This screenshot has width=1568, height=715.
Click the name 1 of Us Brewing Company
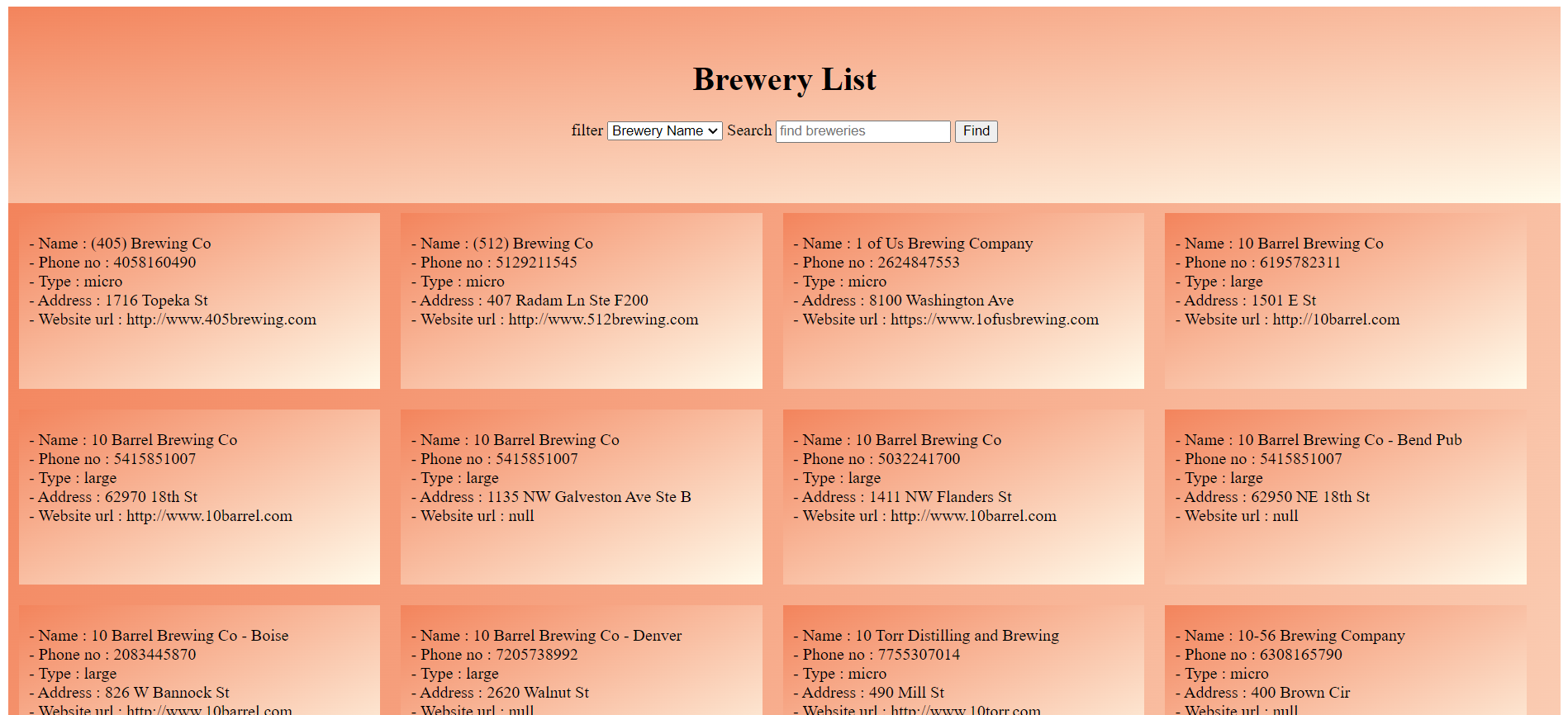point(944,244)
